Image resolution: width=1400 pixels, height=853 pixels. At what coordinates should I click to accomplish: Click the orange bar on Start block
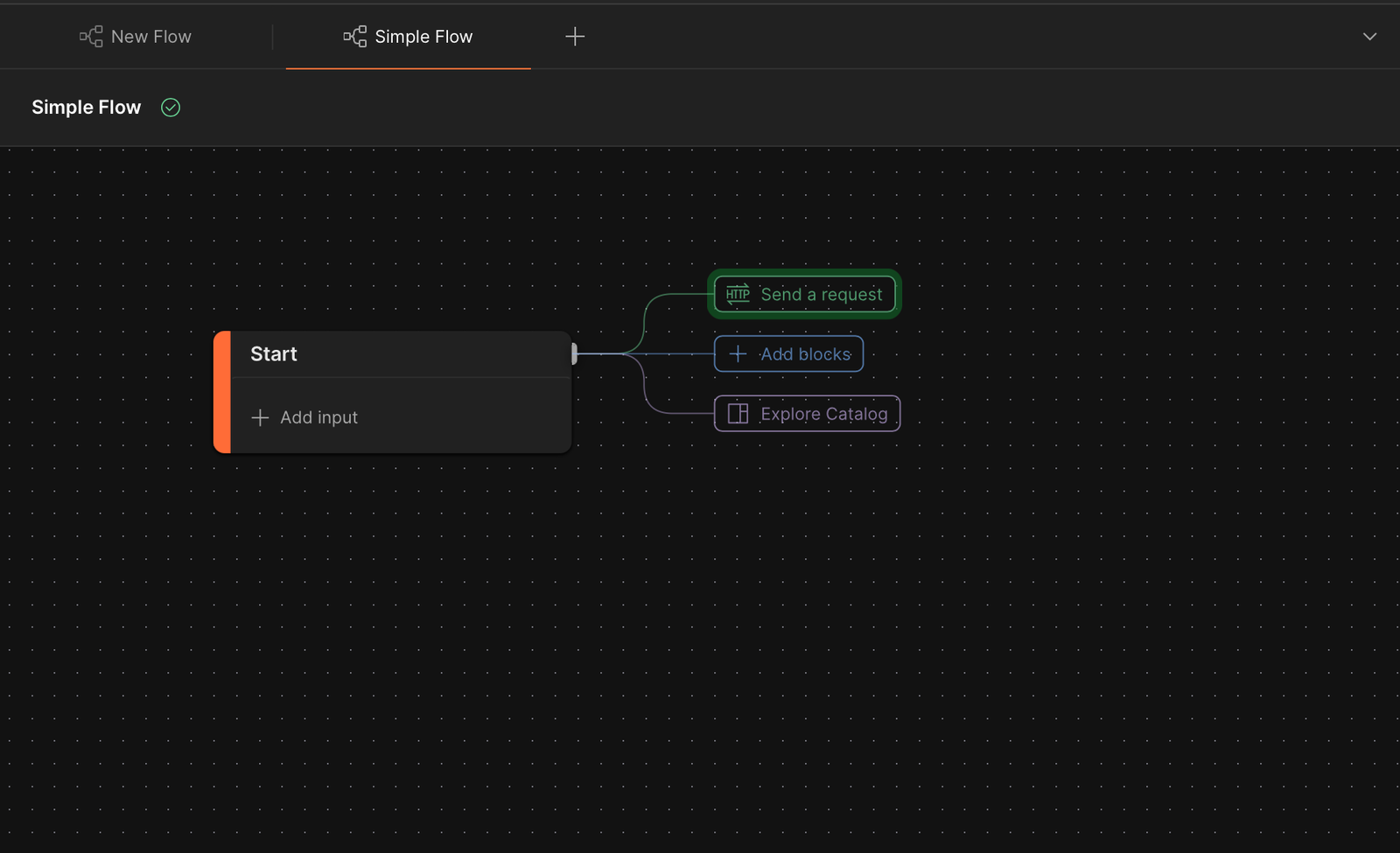click(x=222, y=392)
